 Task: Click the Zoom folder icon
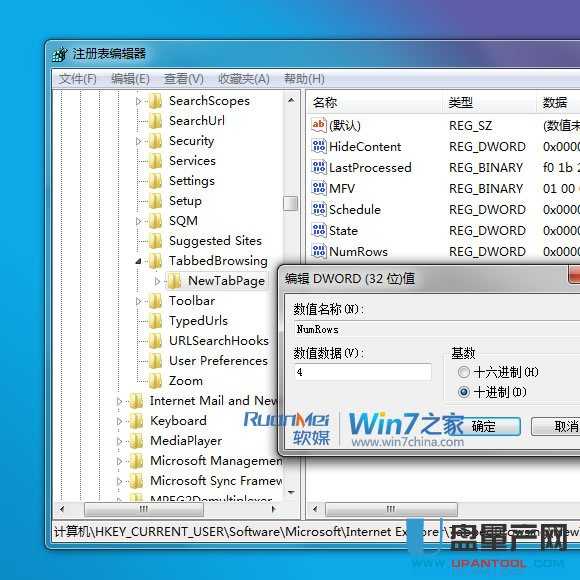[x=155, y=381]
